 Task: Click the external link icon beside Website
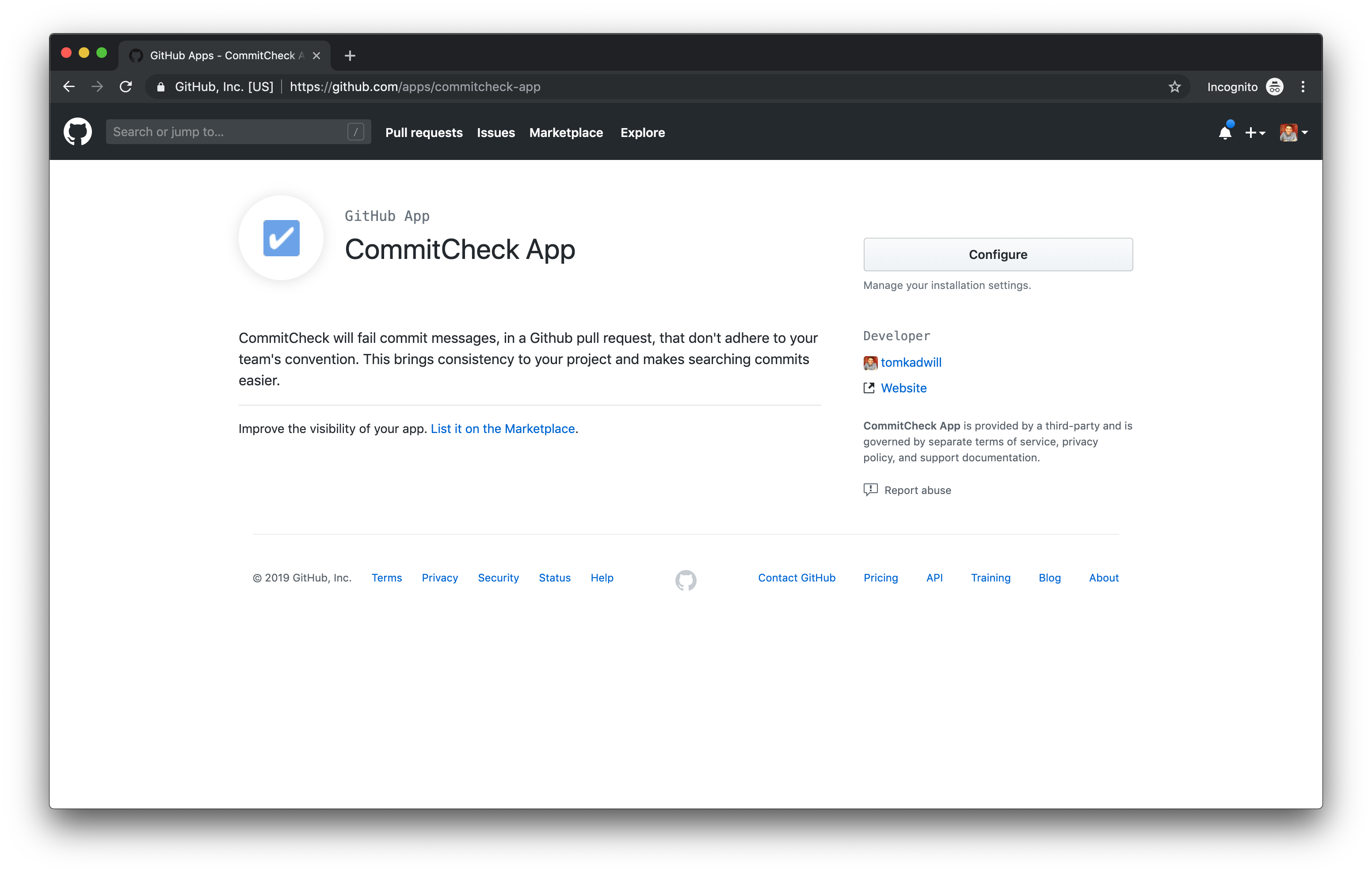click(x=869, y=388)
